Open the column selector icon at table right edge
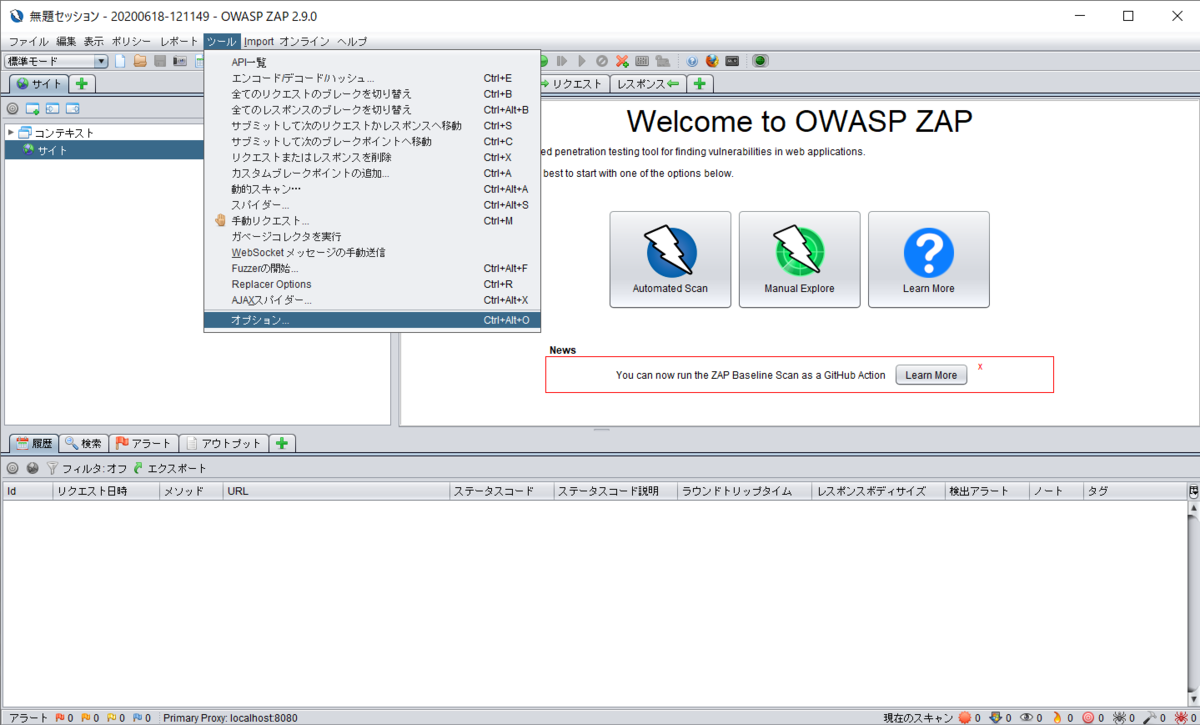Viewport: 1200px width, 725px height. (1193, 491)
